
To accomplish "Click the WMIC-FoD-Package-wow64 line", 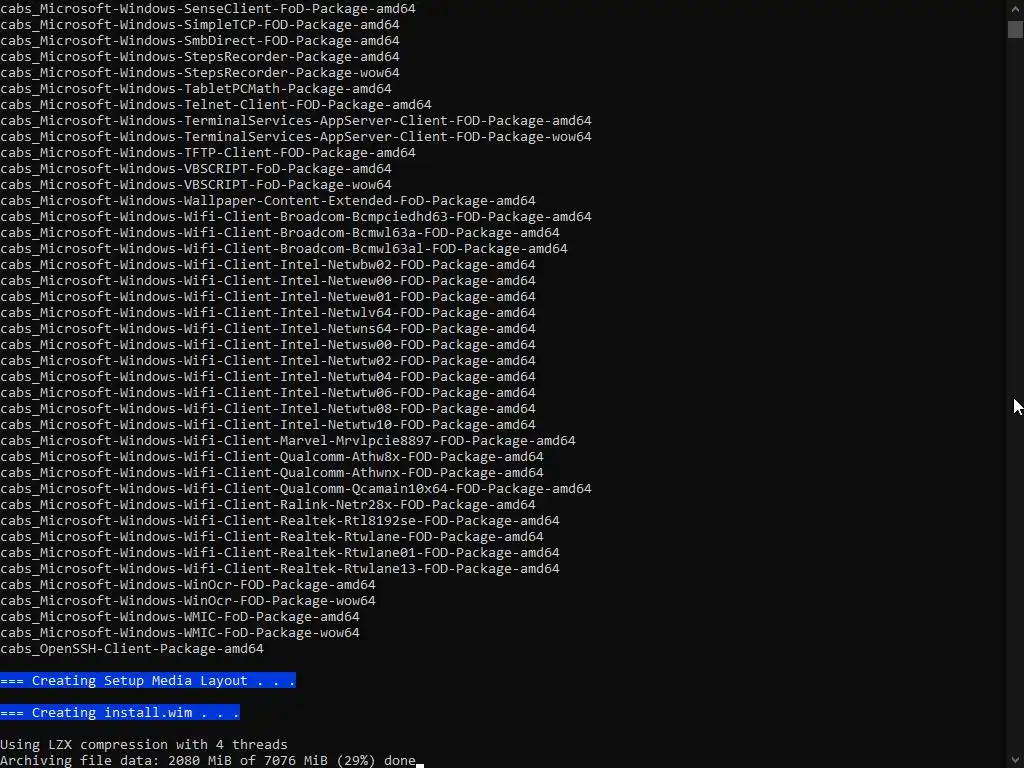I will click(180, 633).
